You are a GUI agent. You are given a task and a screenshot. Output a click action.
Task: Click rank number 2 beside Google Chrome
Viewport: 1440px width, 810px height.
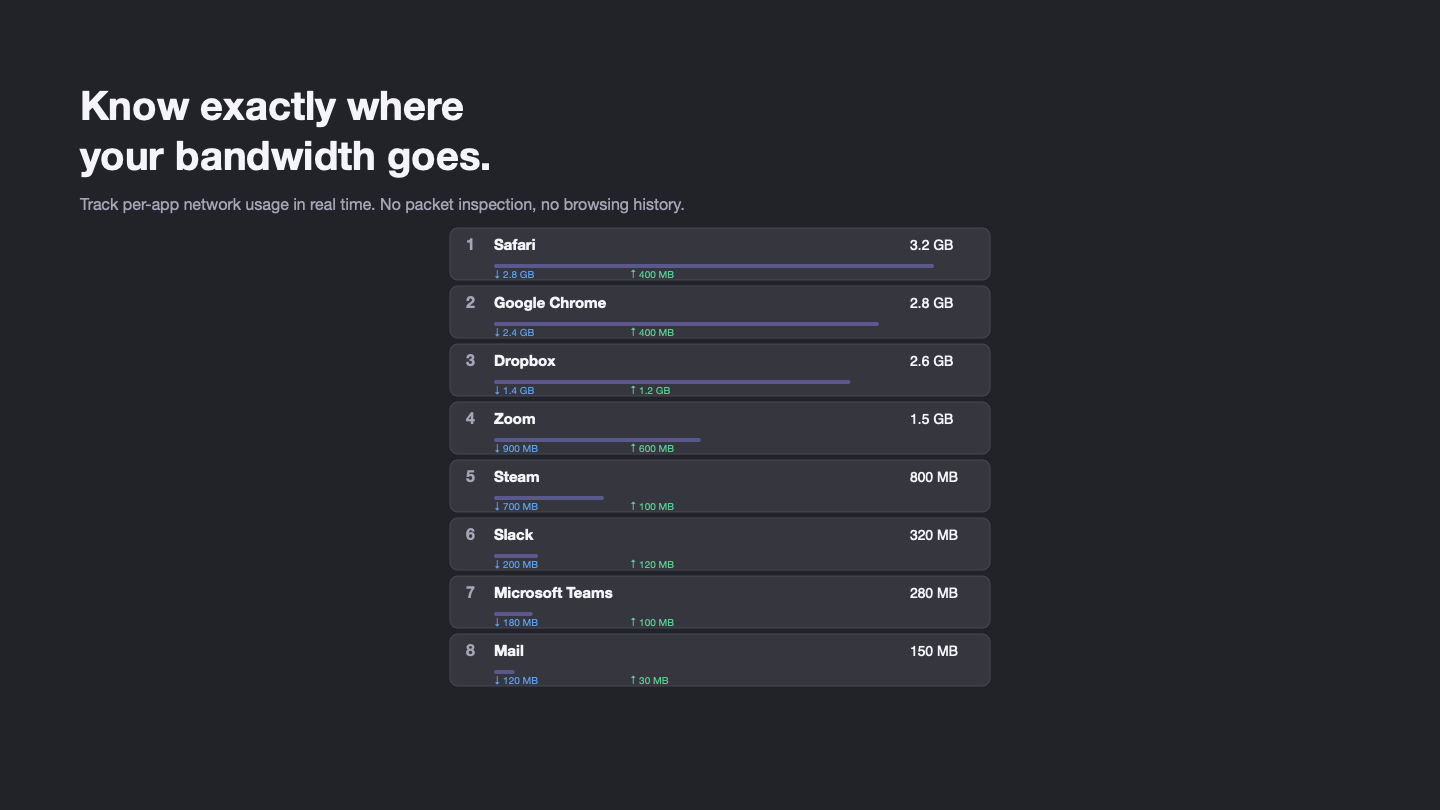tap(470, 303)
